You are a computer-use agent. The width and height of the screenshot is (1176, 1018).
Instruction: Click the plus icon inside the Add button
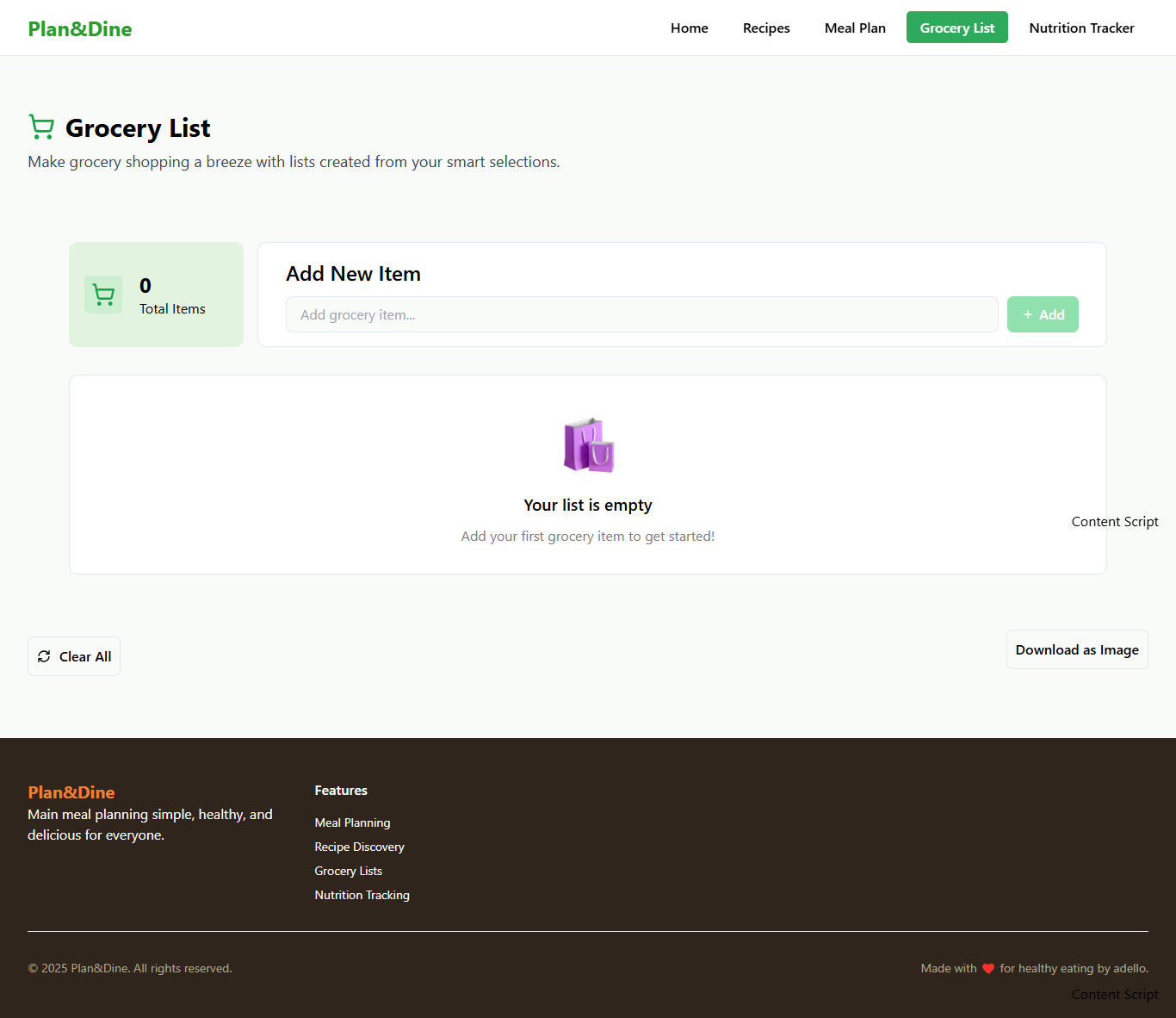point(1026,314)
